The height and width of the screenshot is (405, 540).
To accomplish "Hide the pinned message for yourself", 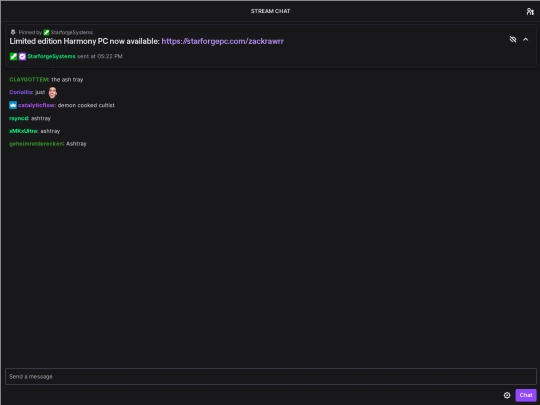I will (513, 39).
